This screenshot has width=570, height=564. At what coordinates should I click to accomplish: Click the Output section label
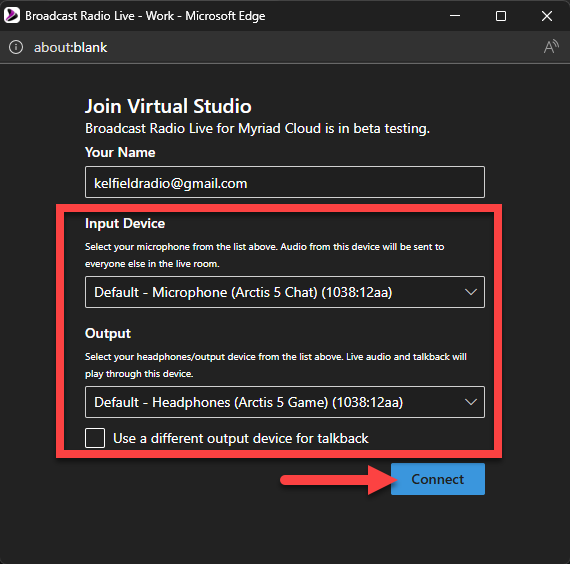click(x=108, y=333)
